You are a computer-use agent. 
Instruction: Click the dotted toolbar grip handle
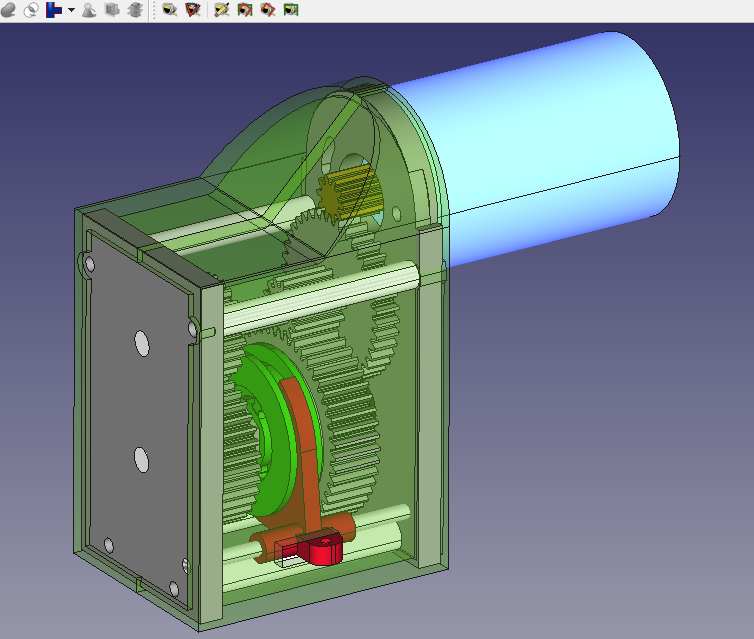pos(153,10)
